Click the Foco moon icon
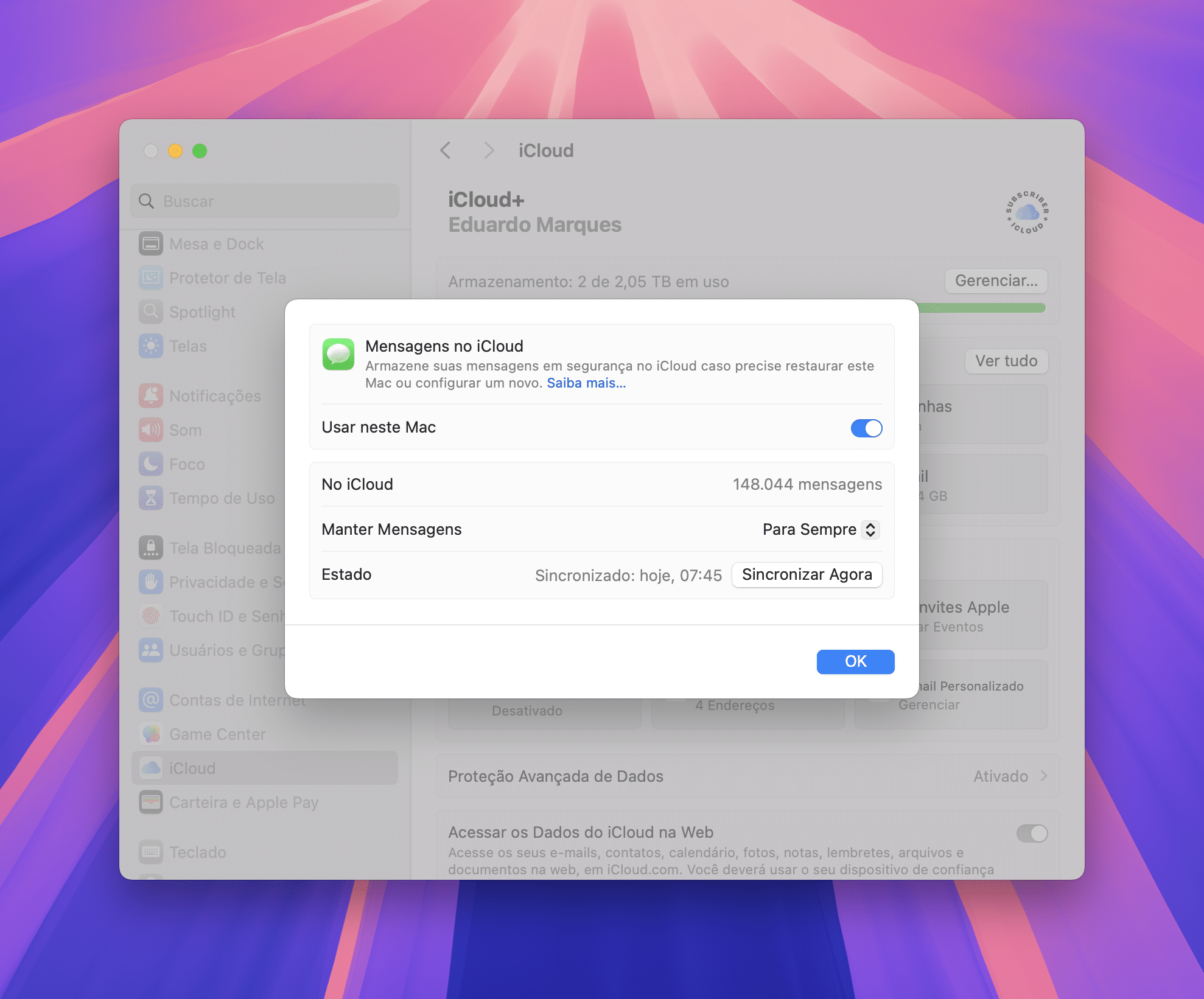The height and width of the screenshot is (999, 1204). [151, 464]
